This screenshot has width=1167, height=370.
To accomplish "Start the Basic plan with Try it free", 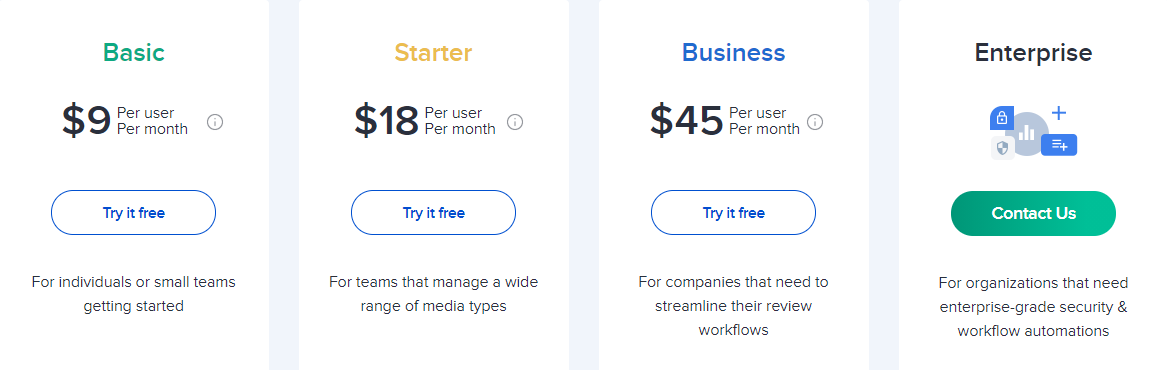I will [133, 213].
